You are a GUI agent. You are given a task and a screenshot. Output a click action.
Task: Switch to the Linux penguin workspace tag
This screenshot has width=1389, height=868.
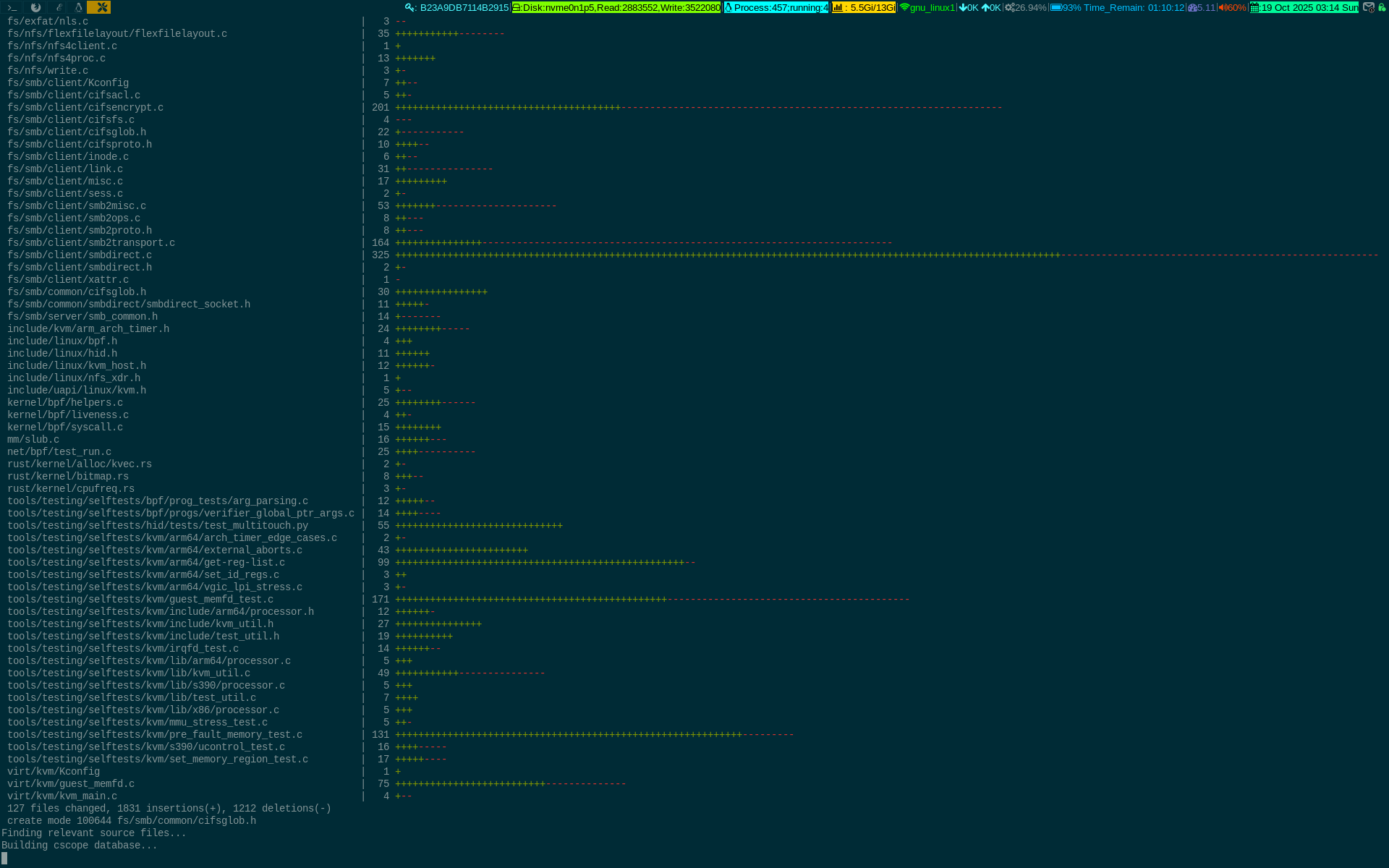(x=78, y=7)
